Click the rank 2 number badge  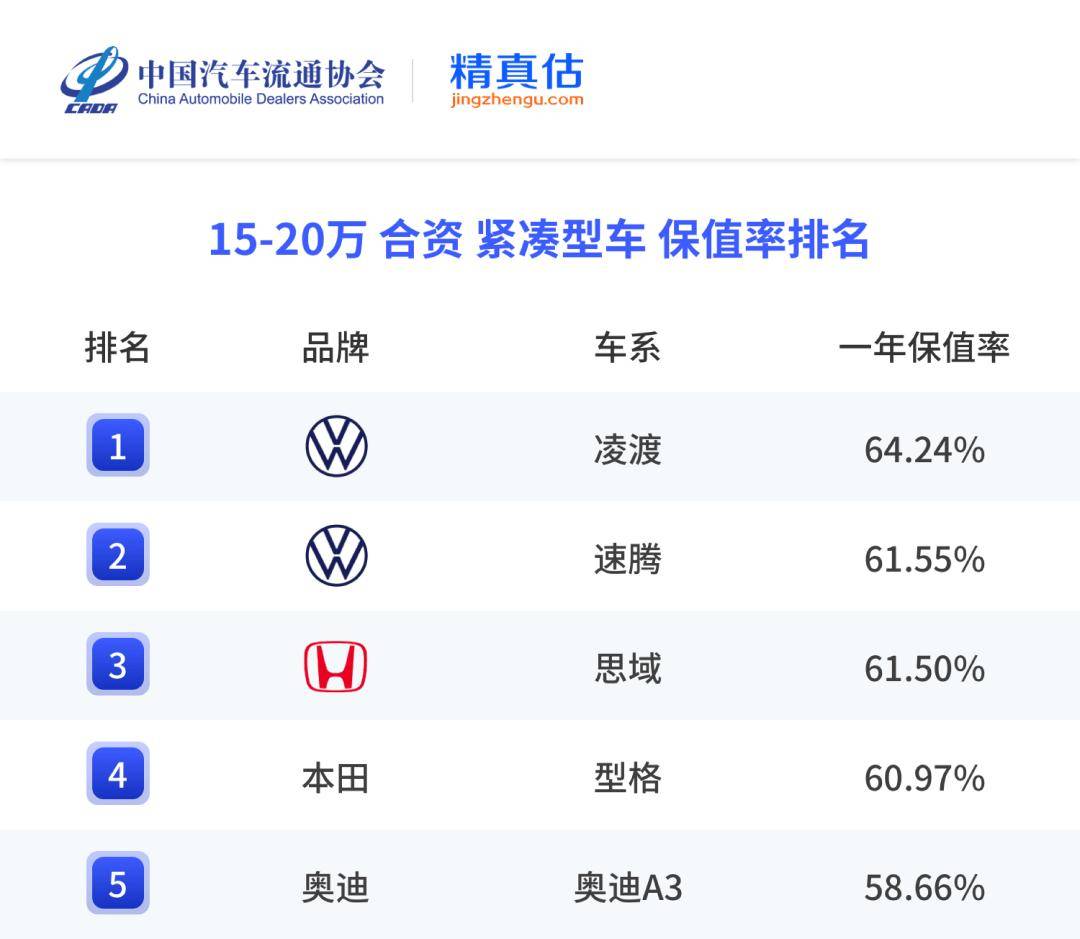point(118,555)
